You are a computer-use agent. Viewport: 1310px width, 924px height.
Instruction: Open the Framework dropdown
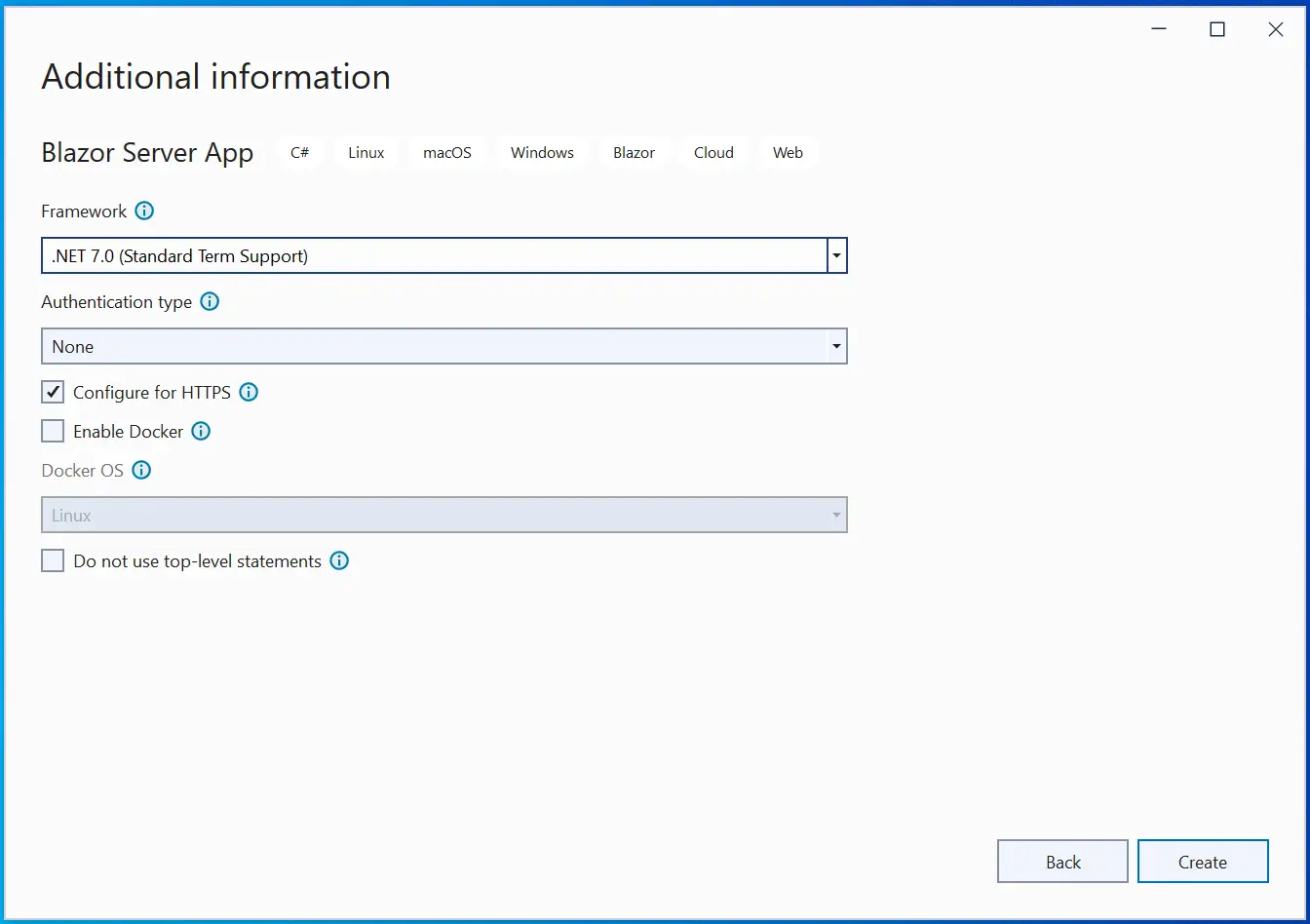coord(836,255)
